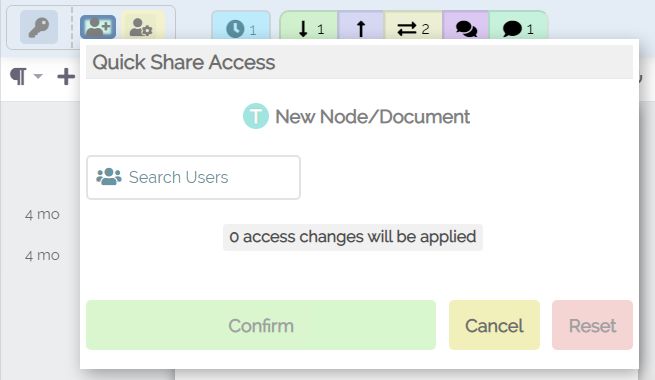The width and height of the screenshot is (655, 380).
Task: Click the New Node/Document title
Action: click(x=373, y=117)
